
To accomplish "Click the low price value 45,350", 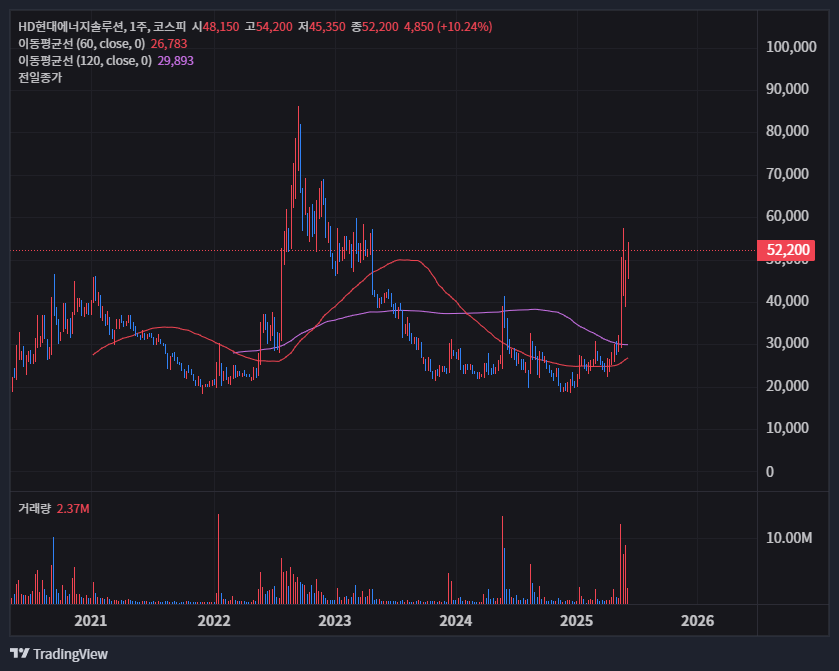I will coord(327,27).
